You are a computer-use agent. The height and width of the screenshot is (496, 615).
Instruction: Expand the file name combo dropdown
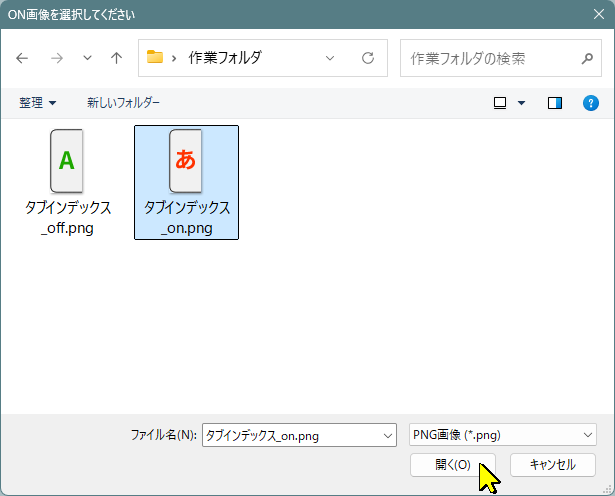388,436
